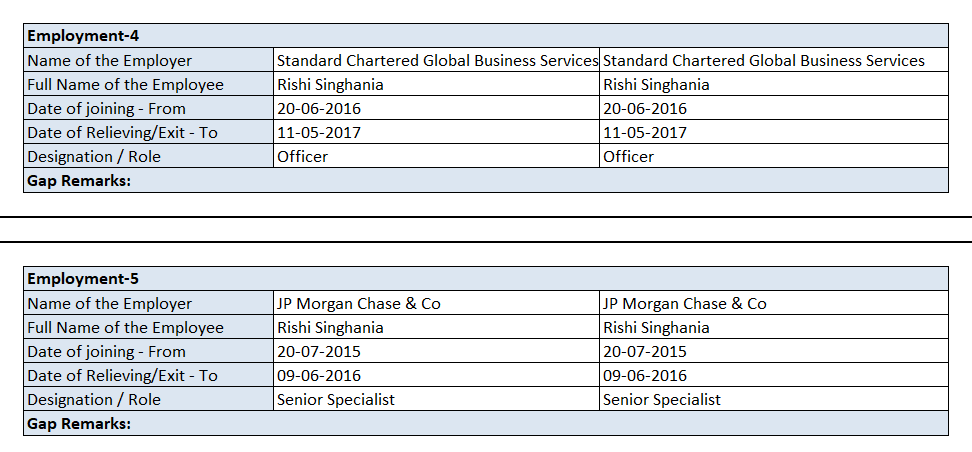This screenshot has width=972, height=452.
Task: Click the right 'Standard Chartered Global Business Services' cell
Action: pos(764,60)
